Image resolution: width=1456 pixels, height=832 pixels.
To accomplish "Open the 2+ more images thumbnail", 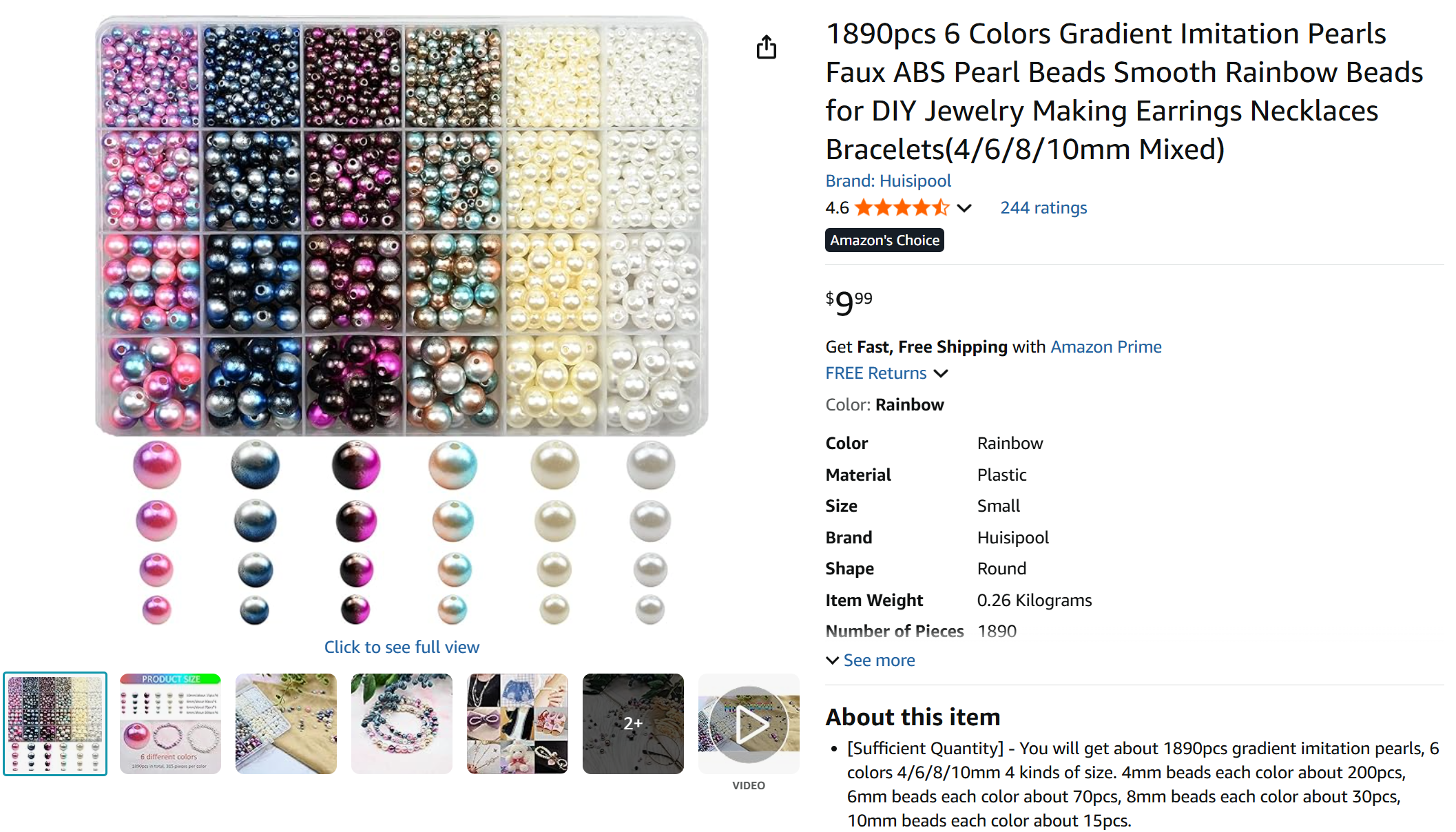I will [633, 724].
